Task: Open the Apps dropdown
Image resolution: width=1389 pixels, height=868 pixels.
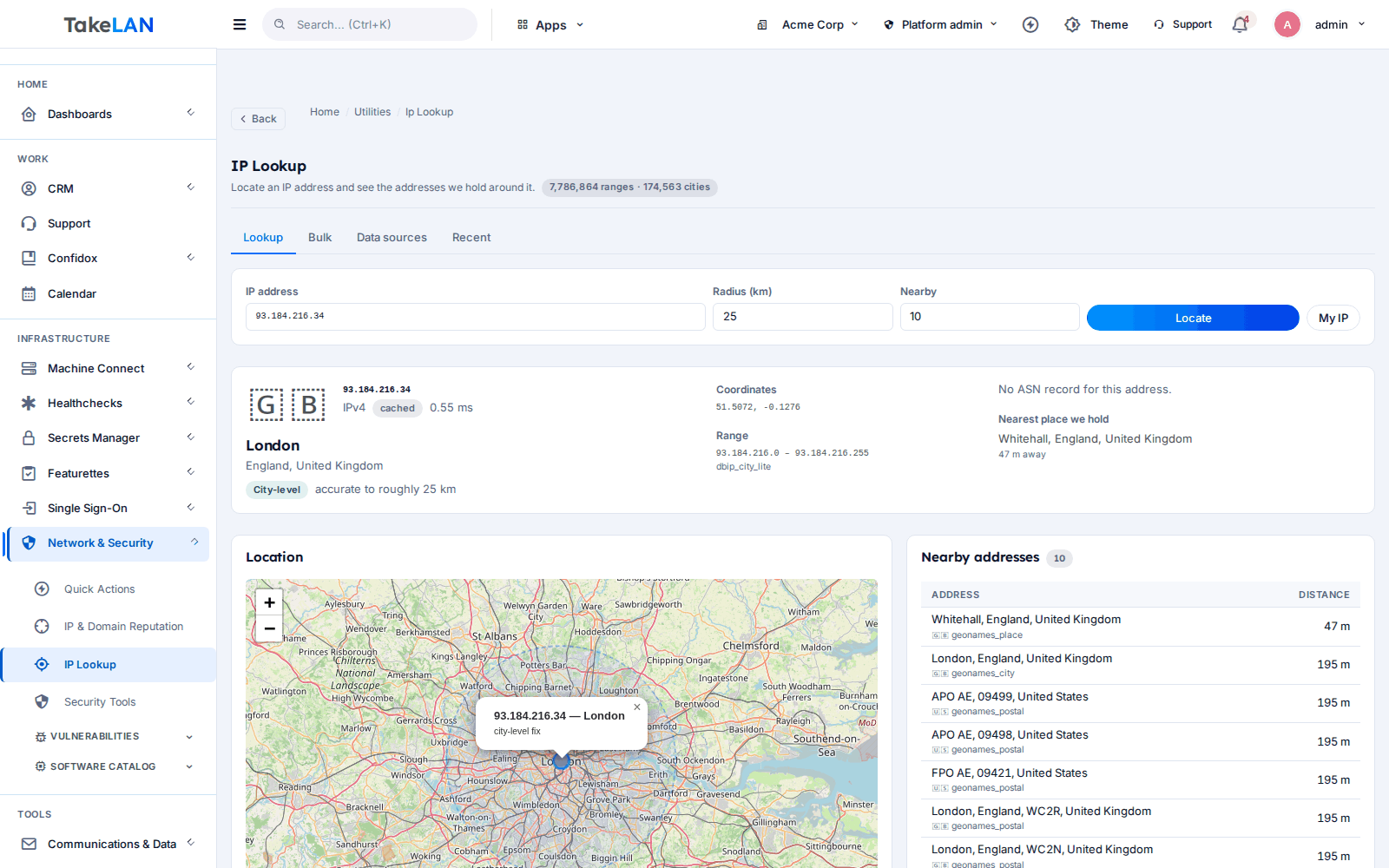Action: pos(550,25)
